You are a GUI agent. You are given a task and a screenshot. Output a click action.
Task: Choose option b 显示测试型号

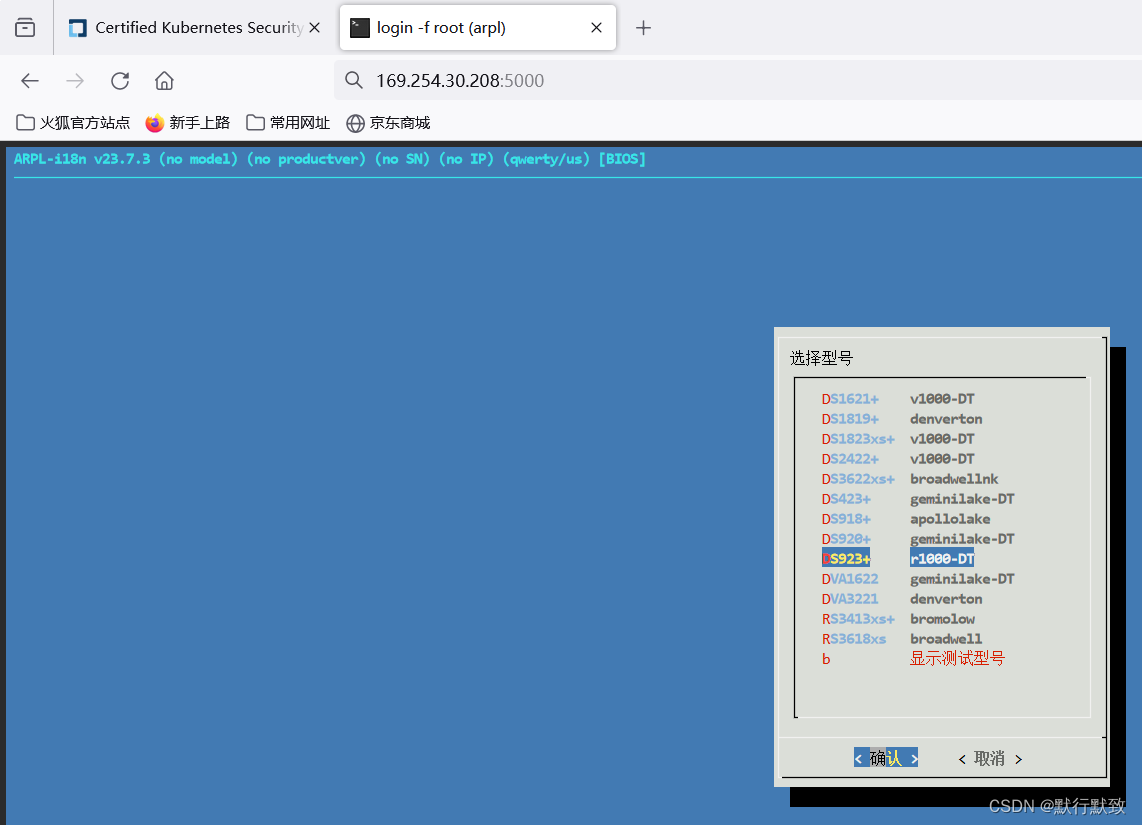[913, 659]
